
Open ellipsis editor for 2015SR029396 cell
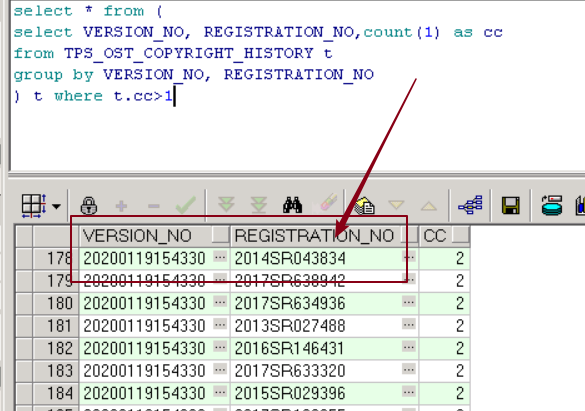[409, 392]
